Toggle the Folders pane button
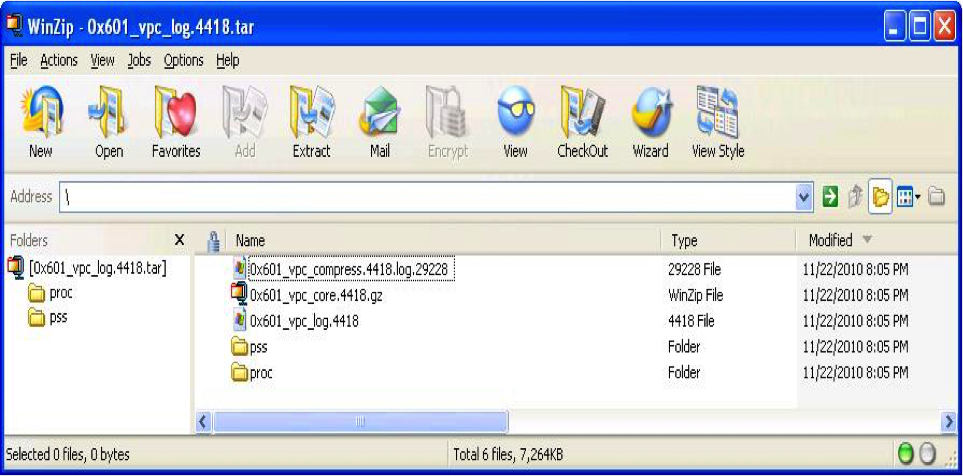 [879, 197]
